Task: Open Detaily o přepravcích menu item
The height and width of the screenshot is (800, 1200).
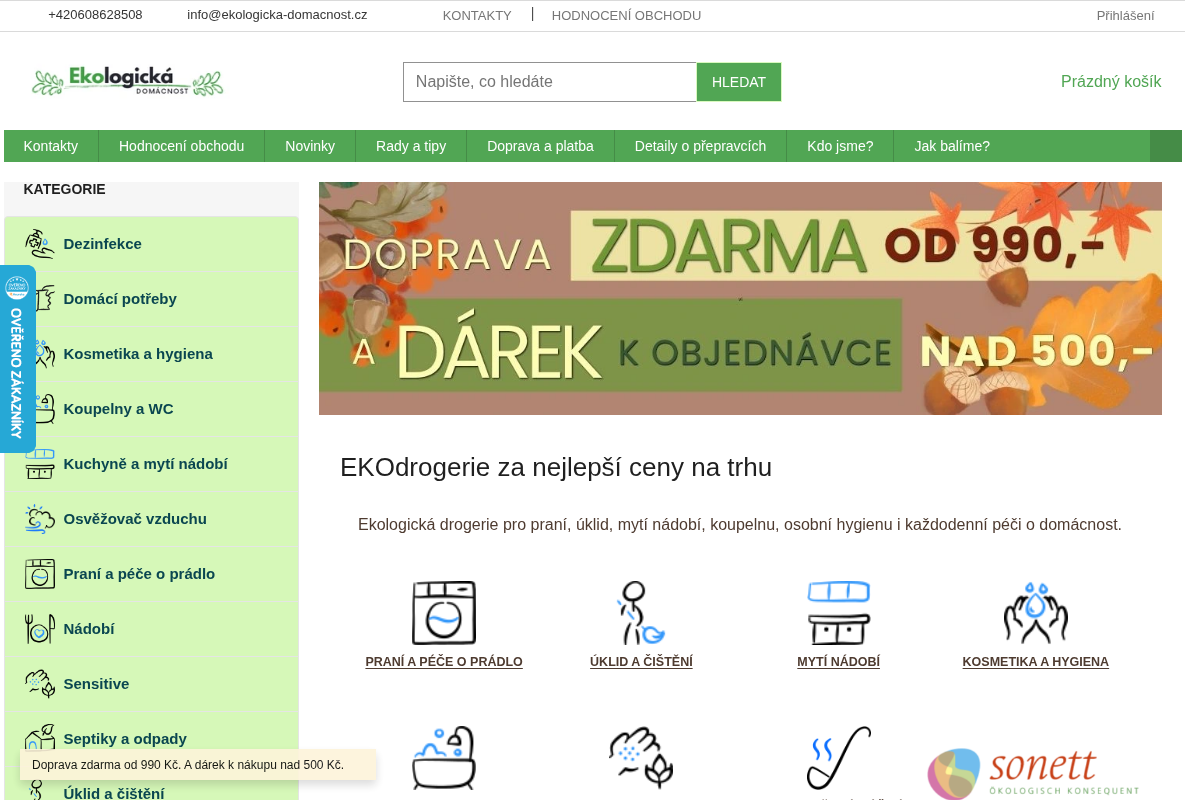Action: pos(700,146)
